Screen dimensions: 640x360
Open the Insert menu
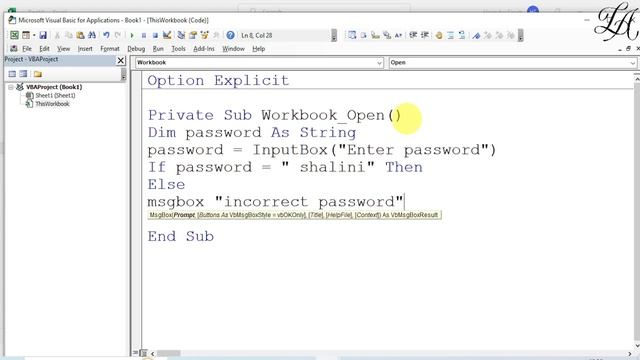pyautogui.click(x=85, y=49)
